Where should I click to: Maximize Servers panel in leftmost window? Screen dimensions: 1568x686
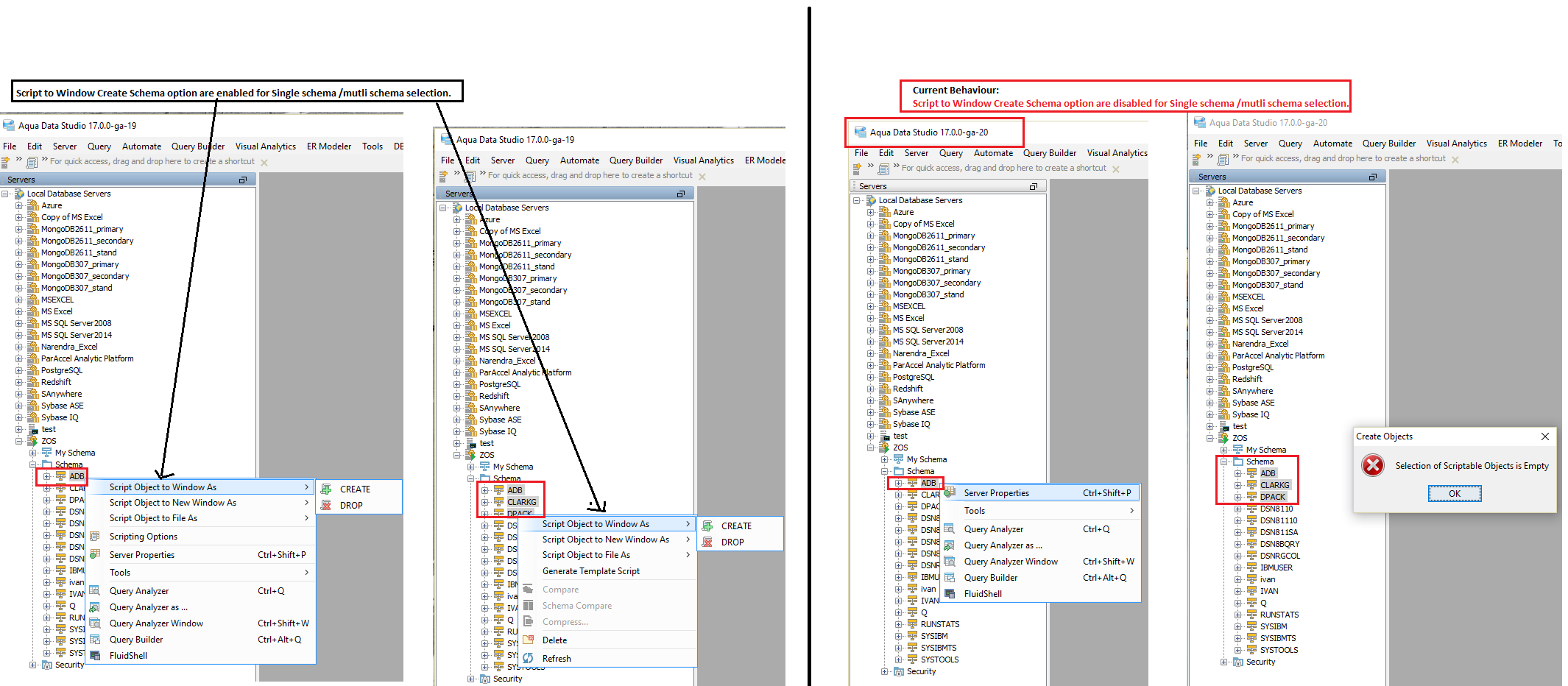[x=243, y=180]
